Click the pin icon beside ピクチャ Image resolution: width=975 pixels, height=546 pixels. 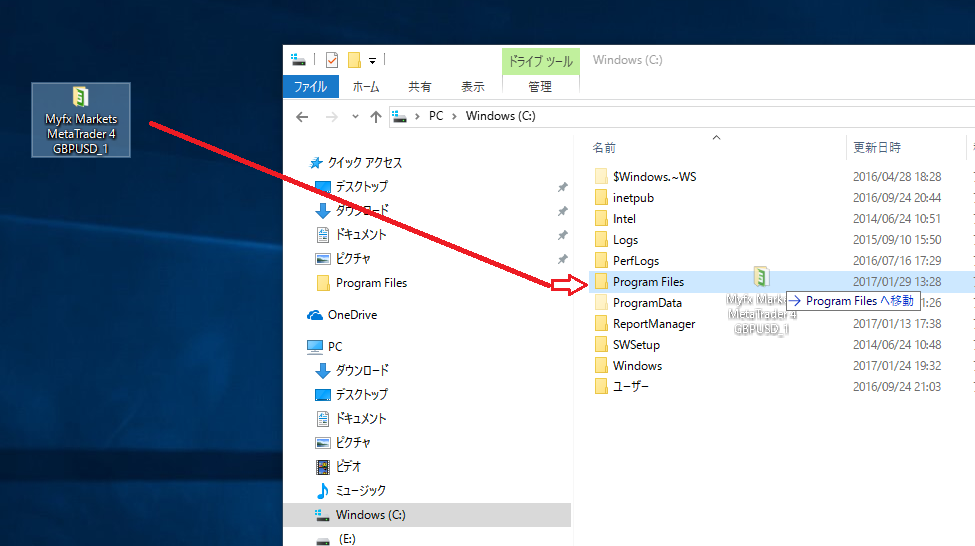tap(562, 259)
